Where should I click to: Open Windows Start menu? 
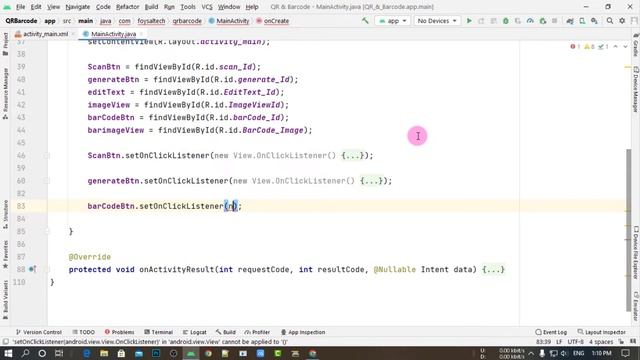pos(8,353)
